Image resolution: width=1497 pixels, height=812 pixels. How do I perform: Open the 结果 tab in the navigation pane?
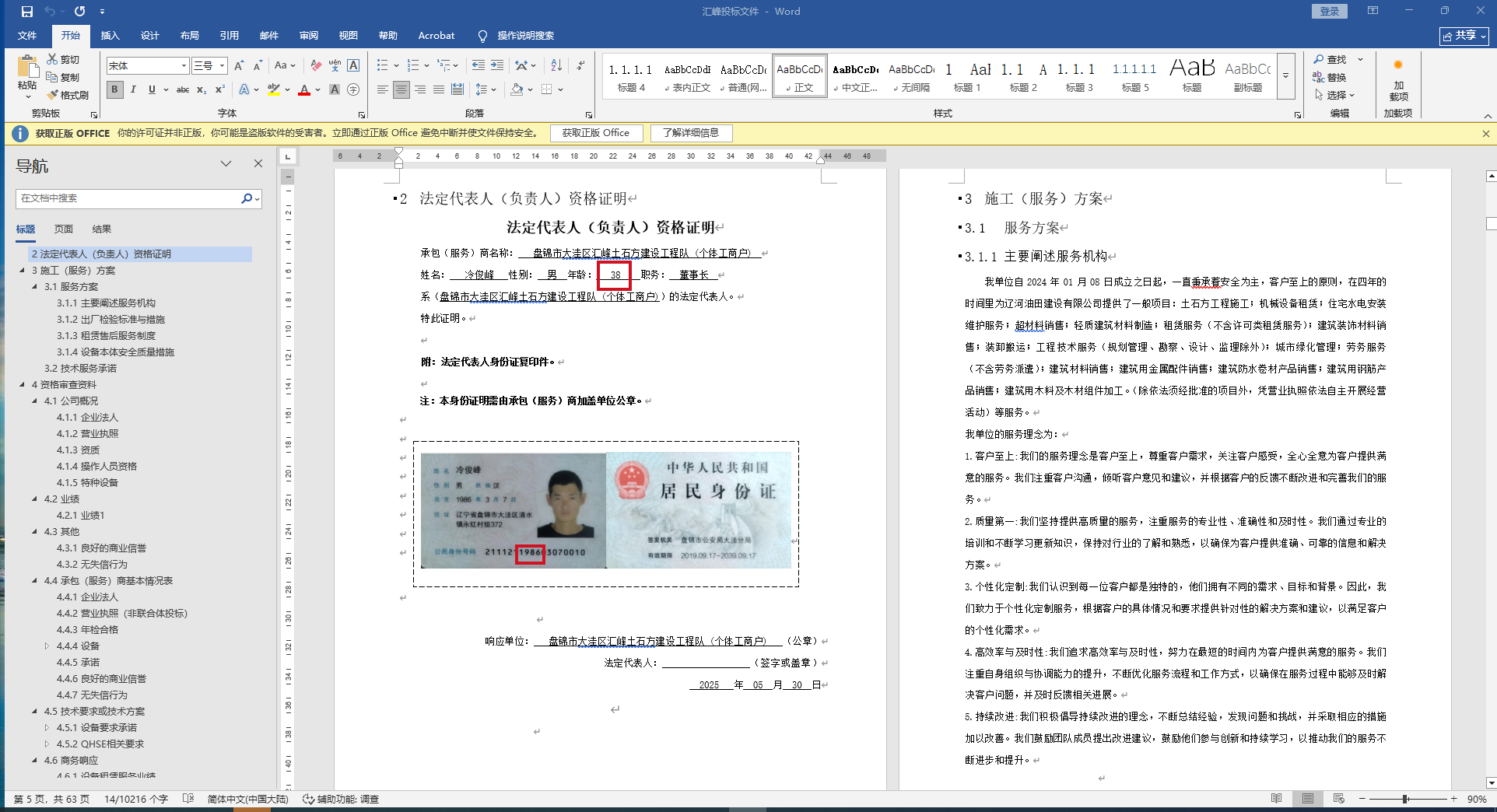[102, 229]
